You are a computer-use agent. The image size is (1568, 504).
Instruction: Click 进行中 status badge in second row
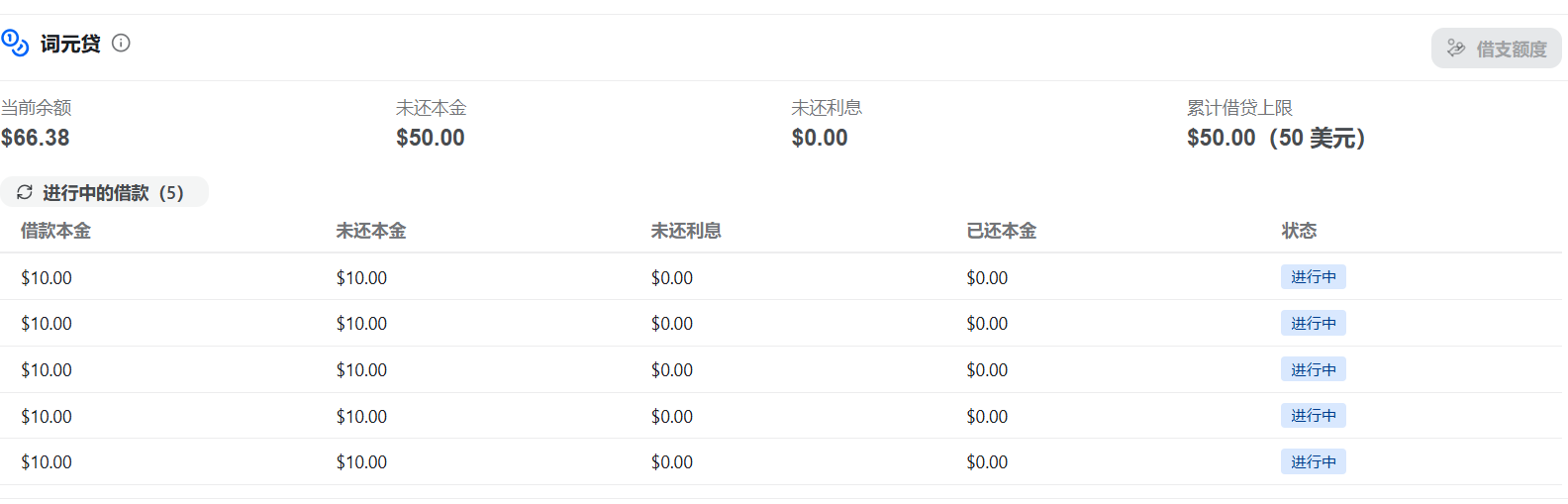coord(1314,324)
